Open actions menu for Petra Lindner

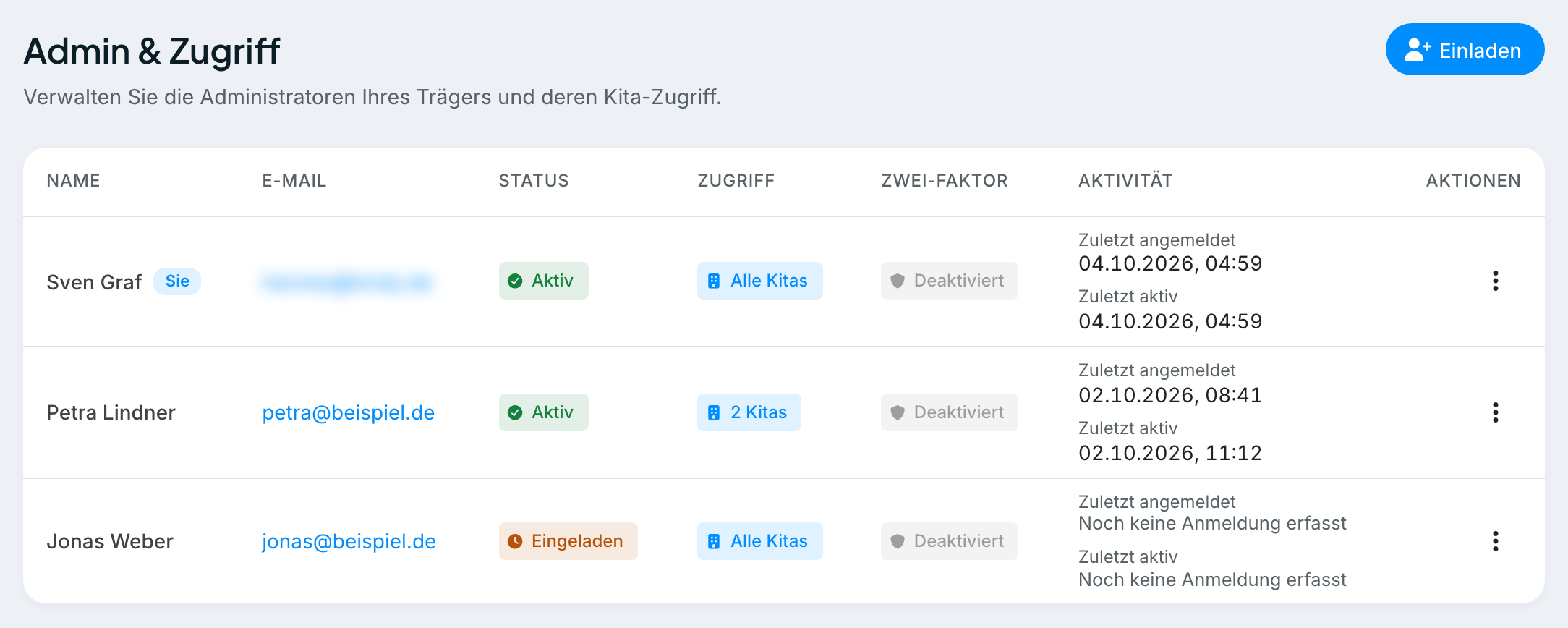(1495, 412)
